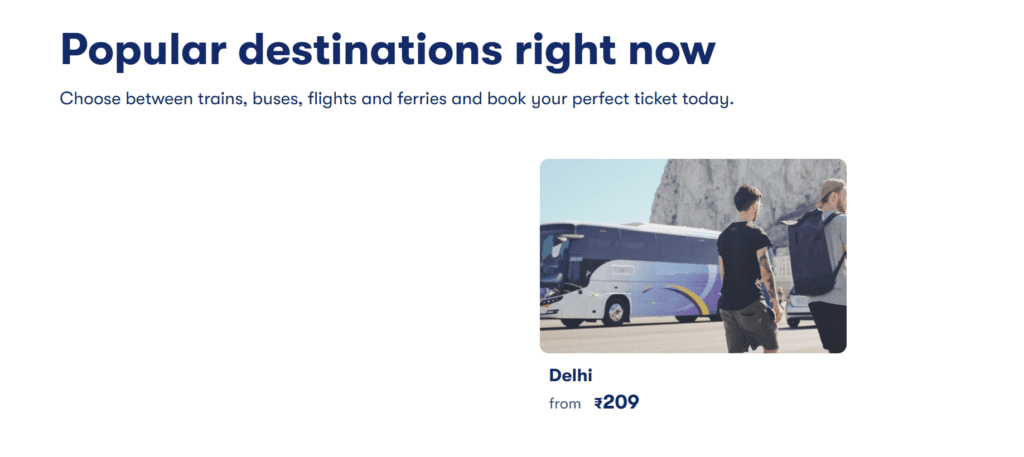The image size is (1024, 457).
Task: Click the blue sky area of the photo
Action: (590, 188)
